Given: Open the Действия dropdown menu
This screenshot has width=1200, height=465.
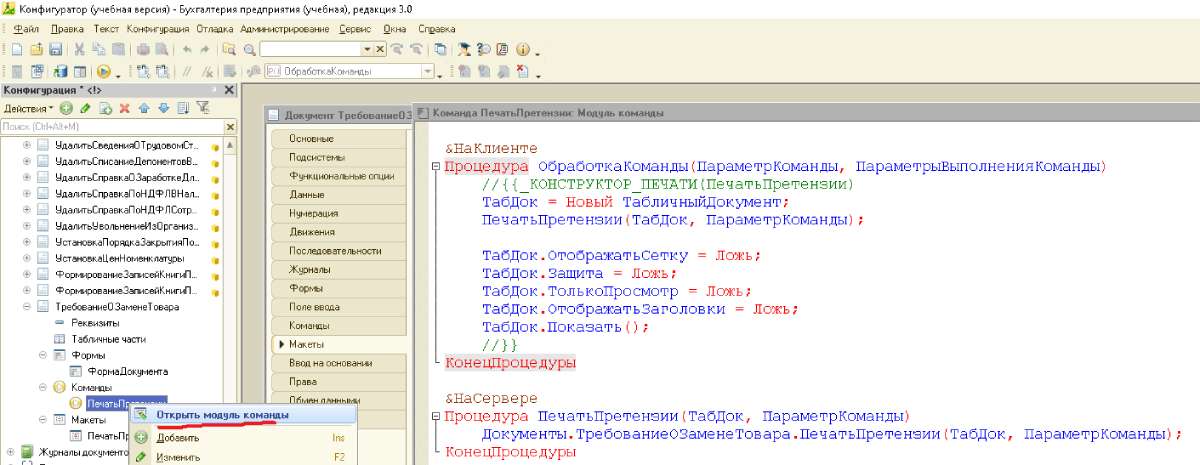Looking at the screenshot, I should [29, 107].
